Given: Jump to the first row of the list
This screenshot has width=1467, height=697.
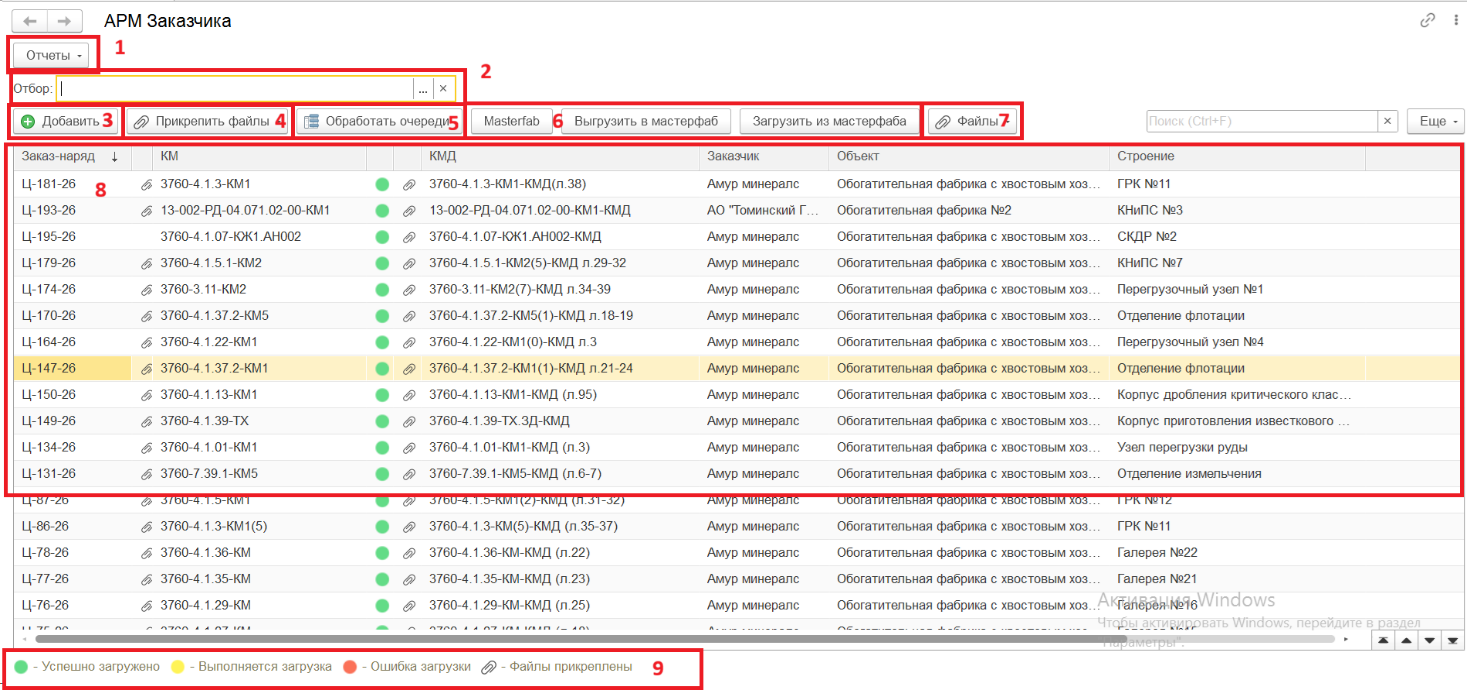Looking at the screenshot, I should [x=1382, y=640].
